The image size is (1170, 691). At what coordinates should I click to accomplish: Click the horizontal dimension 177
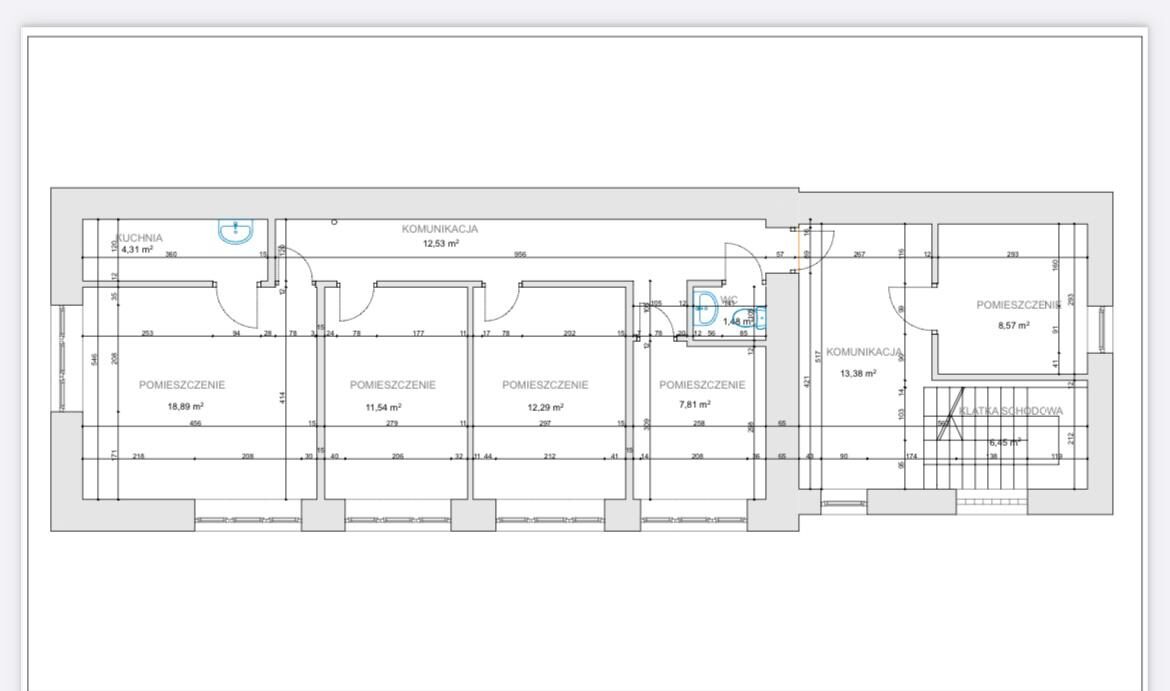[419, 334]
